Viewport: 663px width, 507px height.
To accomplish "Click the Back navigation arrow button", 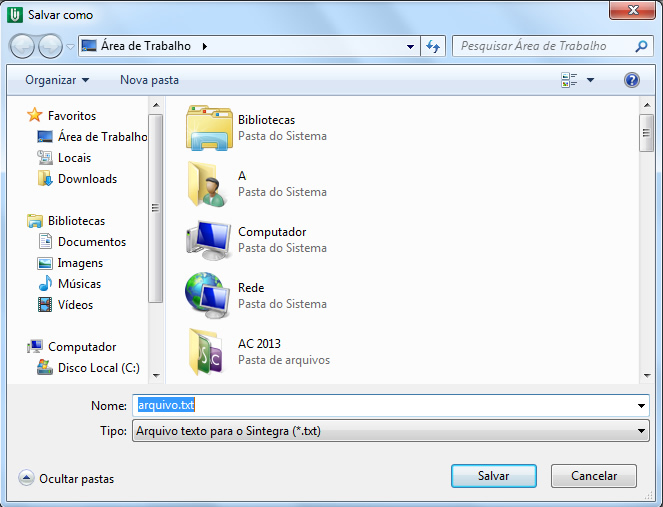I will click(23, 46).
